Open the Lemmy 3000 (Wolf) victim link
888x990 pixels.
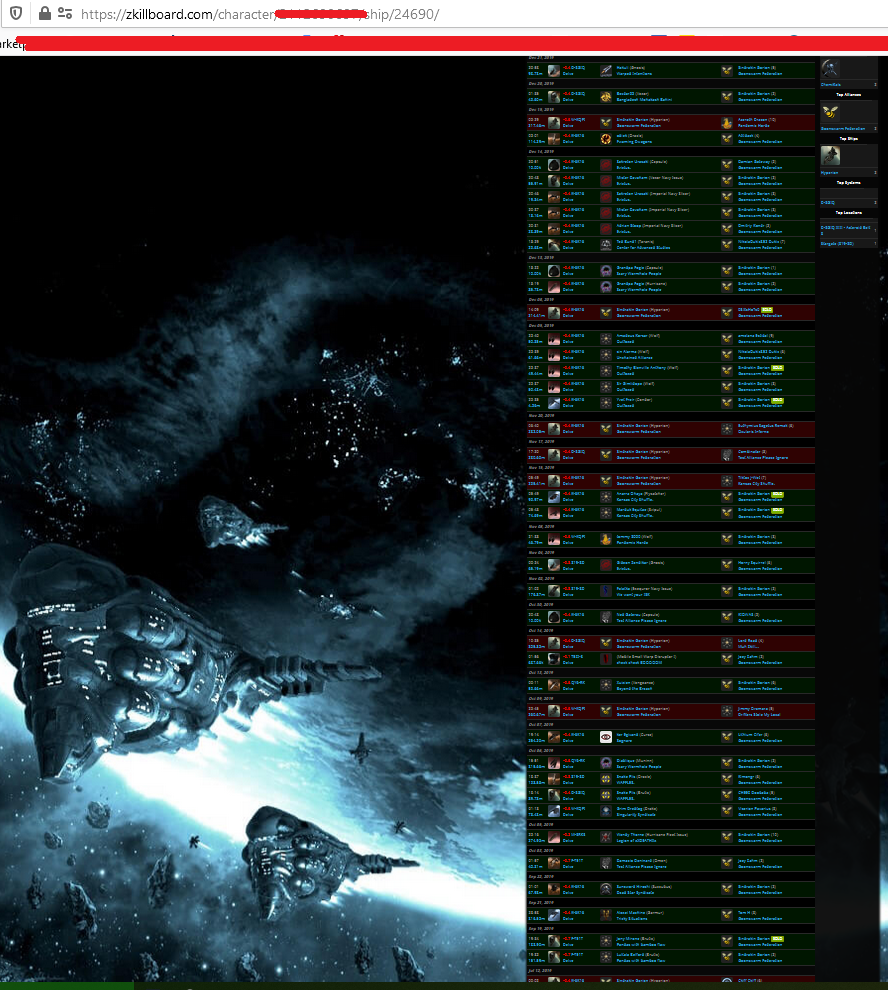635,537
